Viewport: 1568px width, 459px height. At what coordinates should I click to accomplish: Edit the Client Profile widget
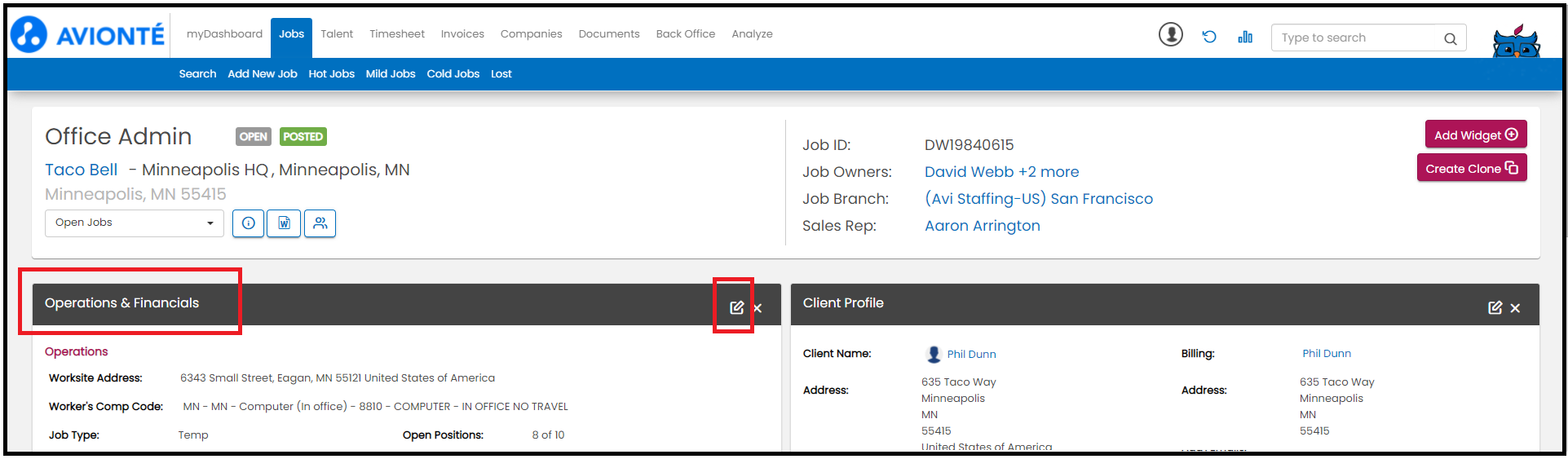1495,307
